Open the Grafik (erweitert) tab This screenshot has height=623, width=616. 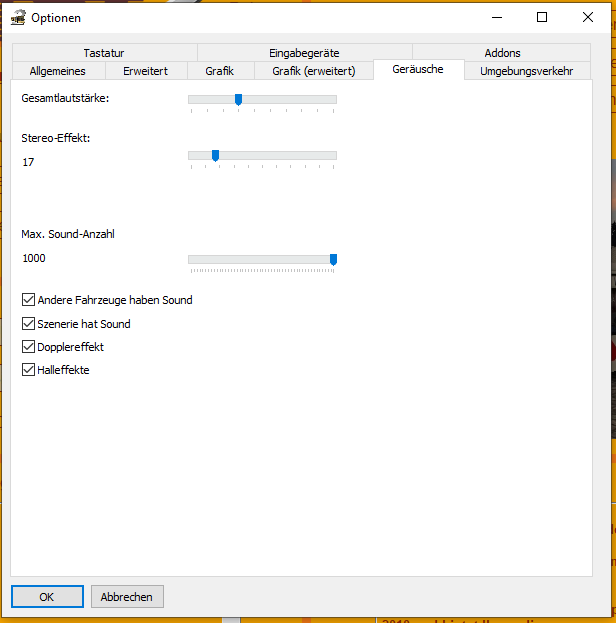click(313, 71)
